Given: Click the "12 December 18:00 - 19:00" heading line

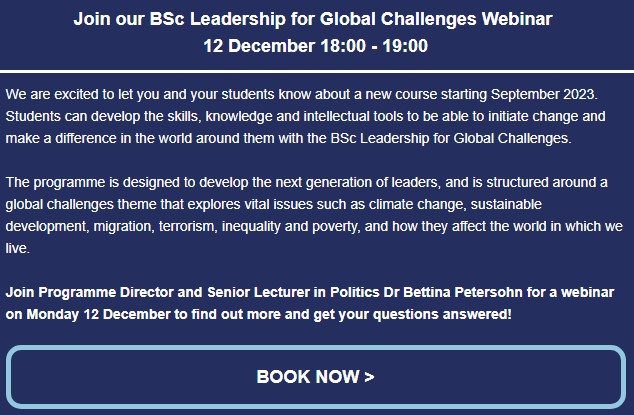Looking at the screenshot, I should (x=315, y=46).
